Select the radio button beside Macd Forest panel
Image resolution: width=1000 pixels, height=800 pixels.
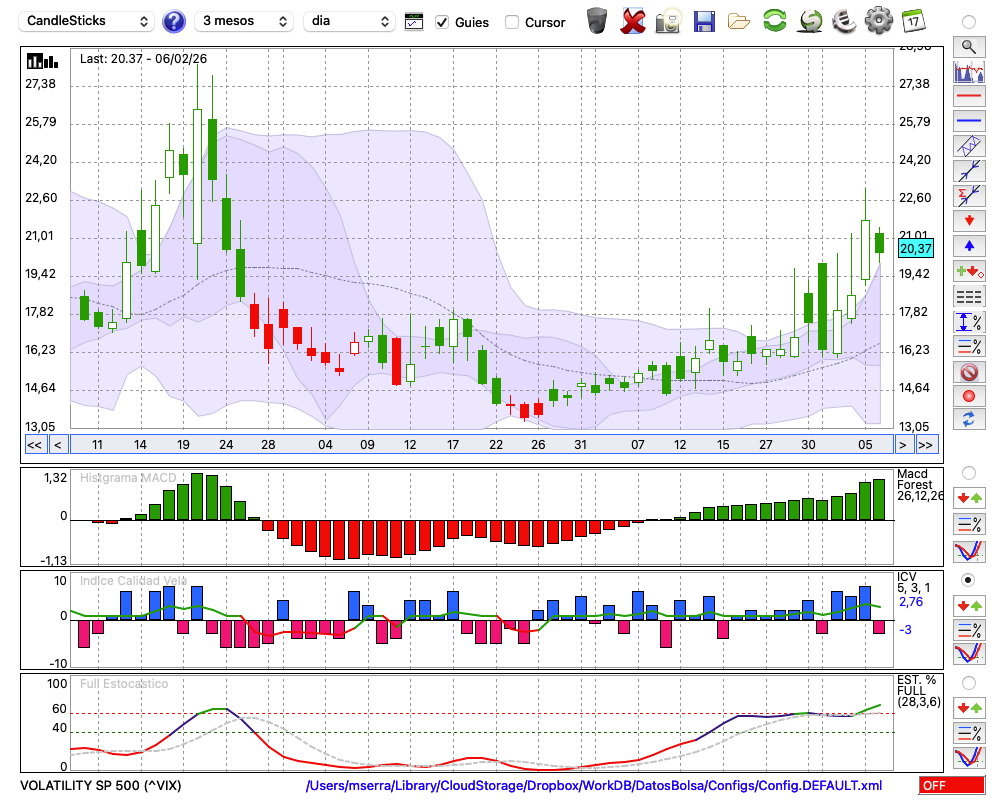(x=968, y=472)
